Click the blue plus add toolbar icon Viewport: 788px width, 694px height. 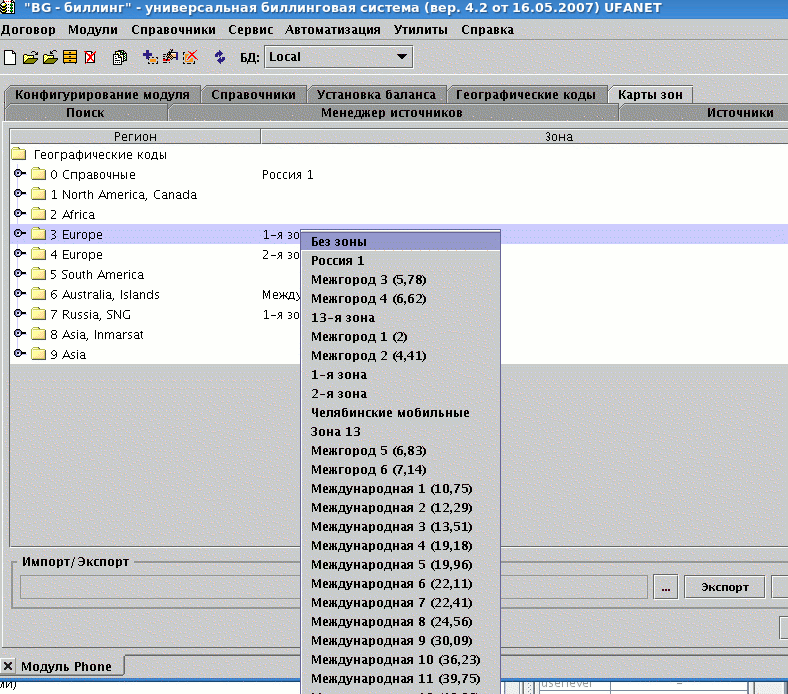pos(150,57)
